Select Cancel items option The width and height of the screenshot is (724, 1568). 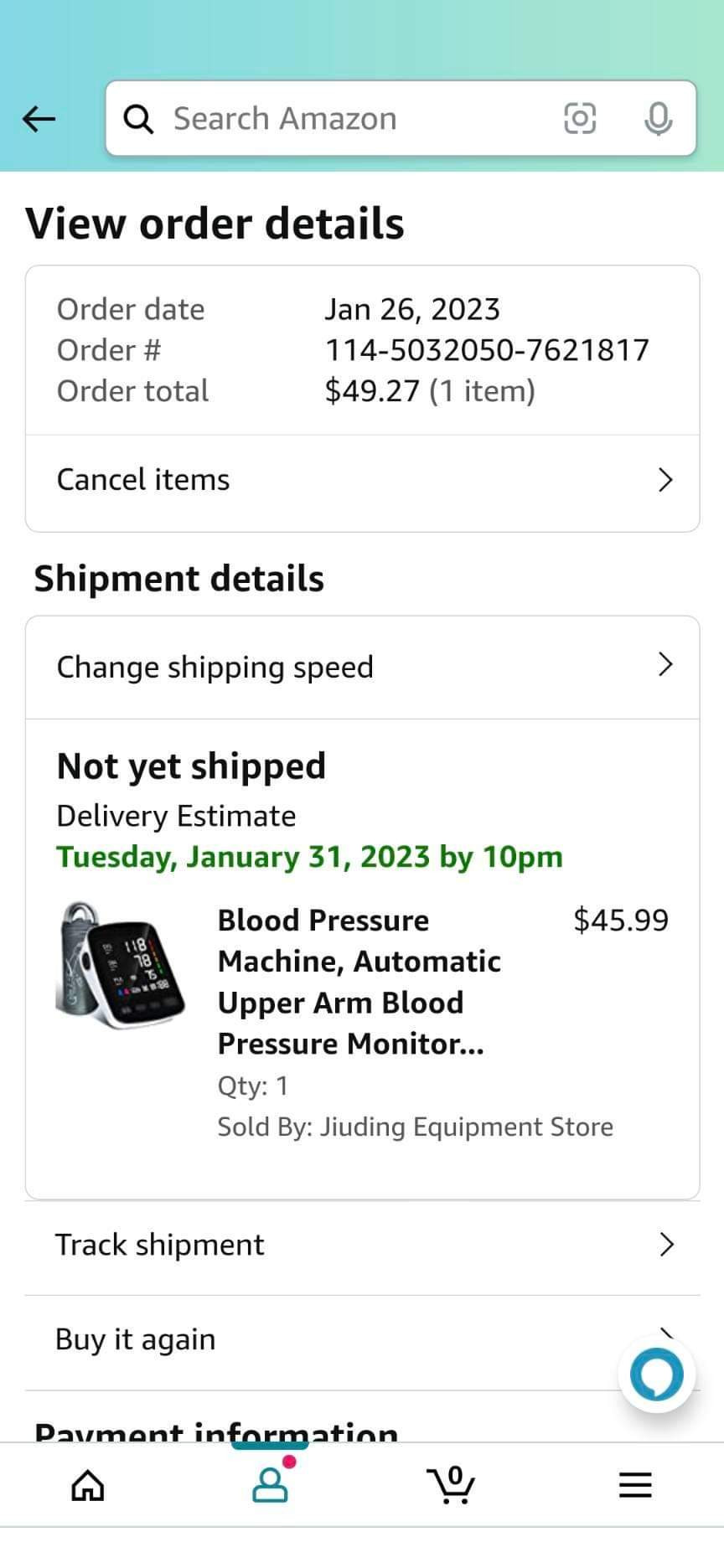(x=362, y=481)
